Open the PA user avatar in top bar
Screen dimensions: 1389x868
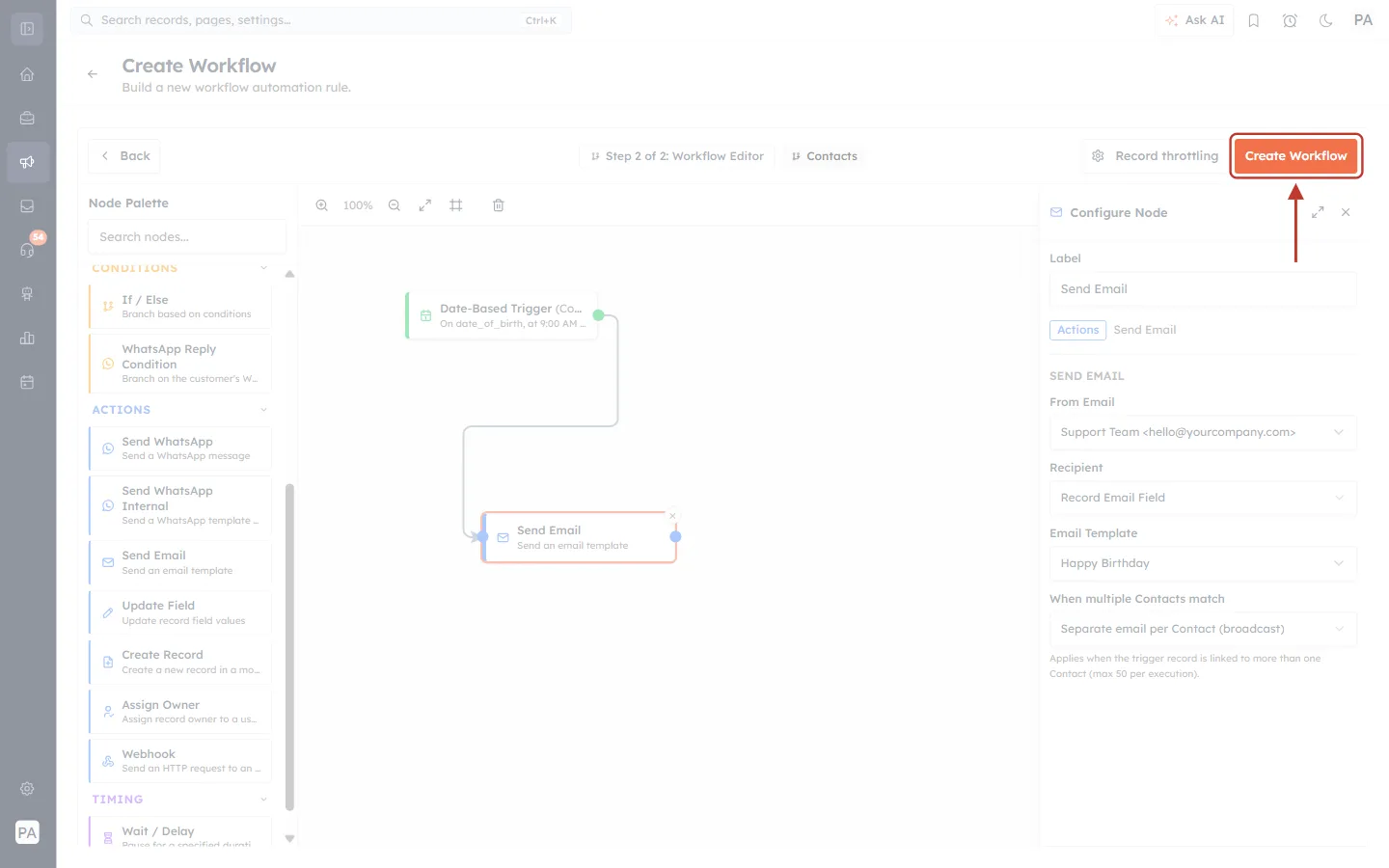(x=1363, y=20)
